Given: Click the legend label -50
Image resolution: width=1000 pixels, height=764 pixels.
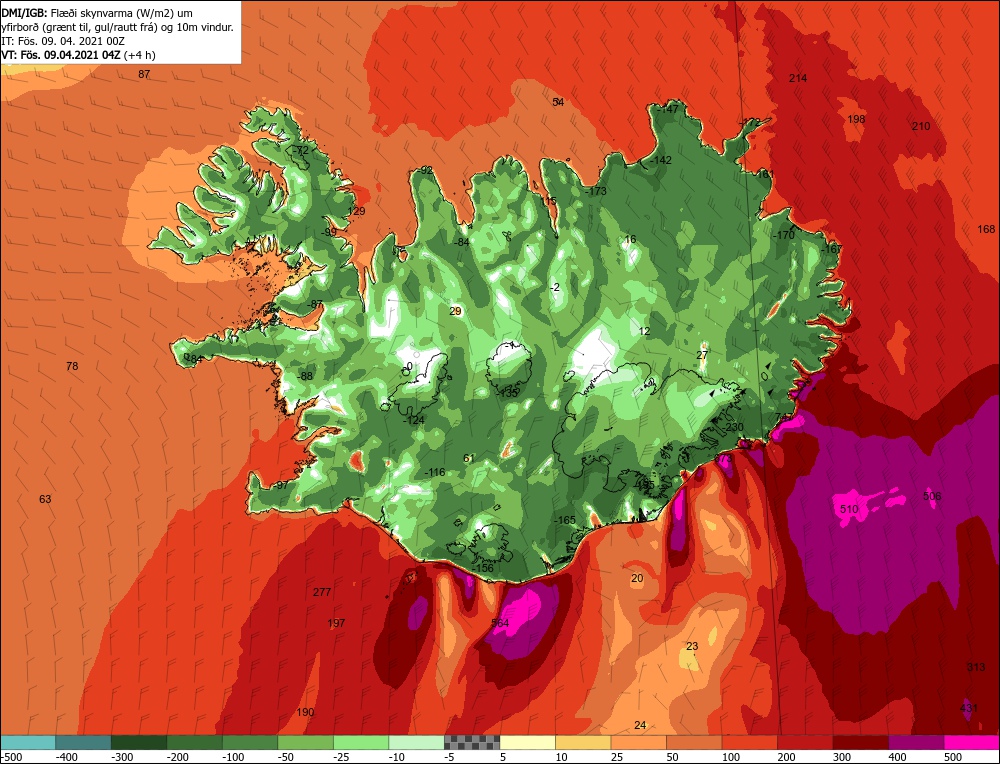Looking at the screenshot, I should pyautogui.click(x=288, y=758).
